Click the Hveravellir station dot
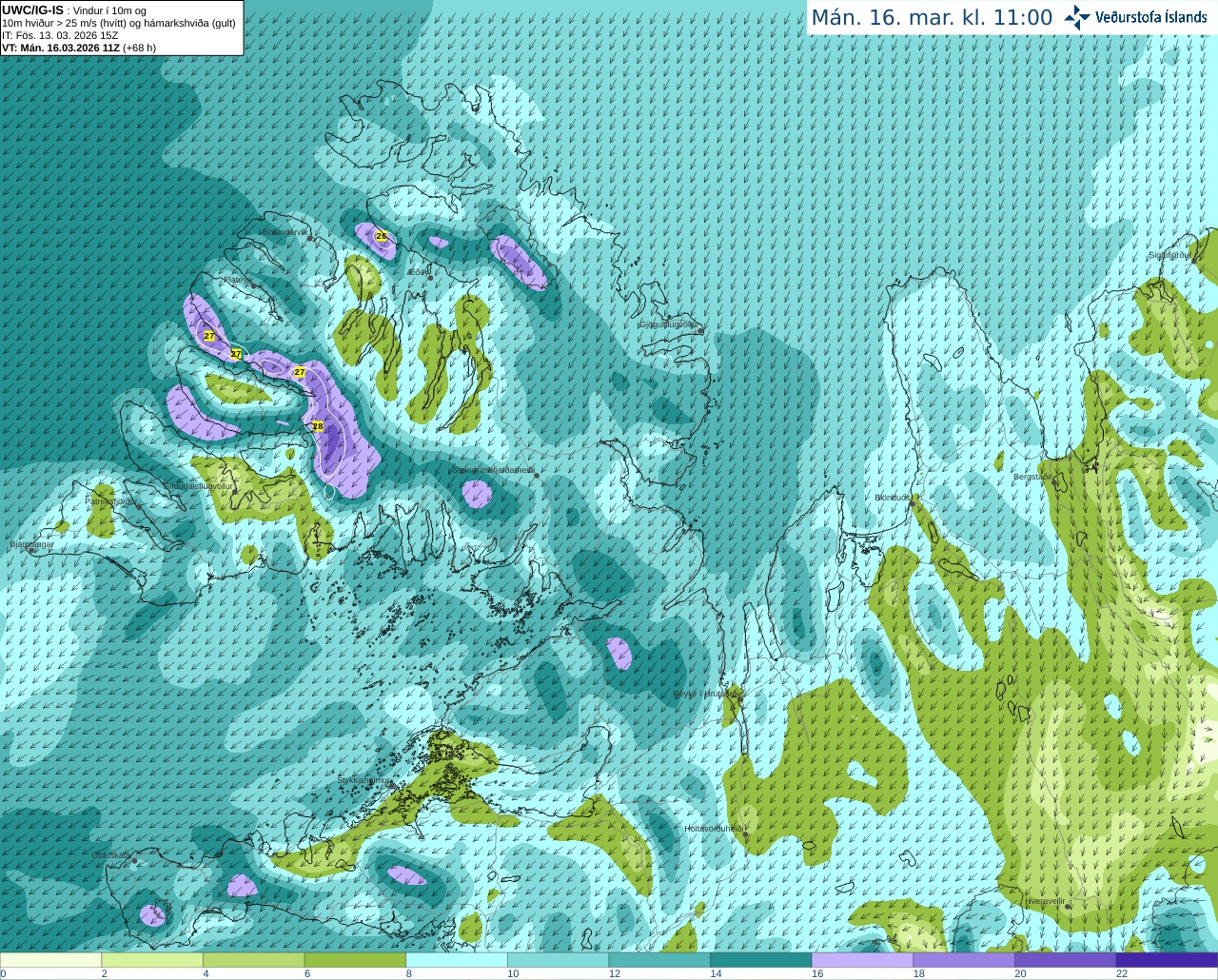Viewport: 1218px width, 980px height. pyautogui.click(x=1069, y=907)
